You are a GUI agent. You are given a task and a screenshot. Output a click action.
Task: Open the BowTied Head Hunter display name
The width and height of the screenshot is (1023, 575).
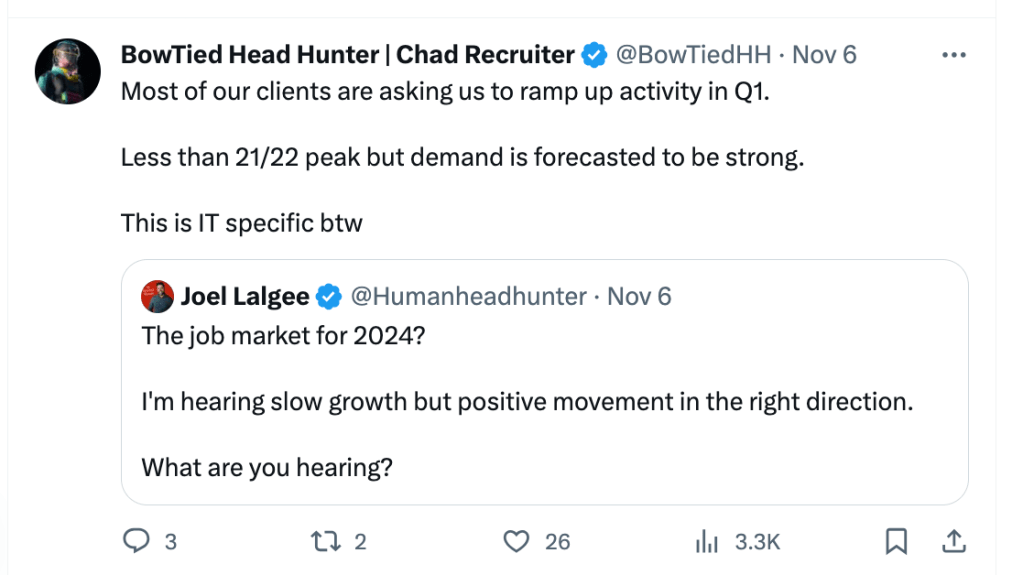347,54
